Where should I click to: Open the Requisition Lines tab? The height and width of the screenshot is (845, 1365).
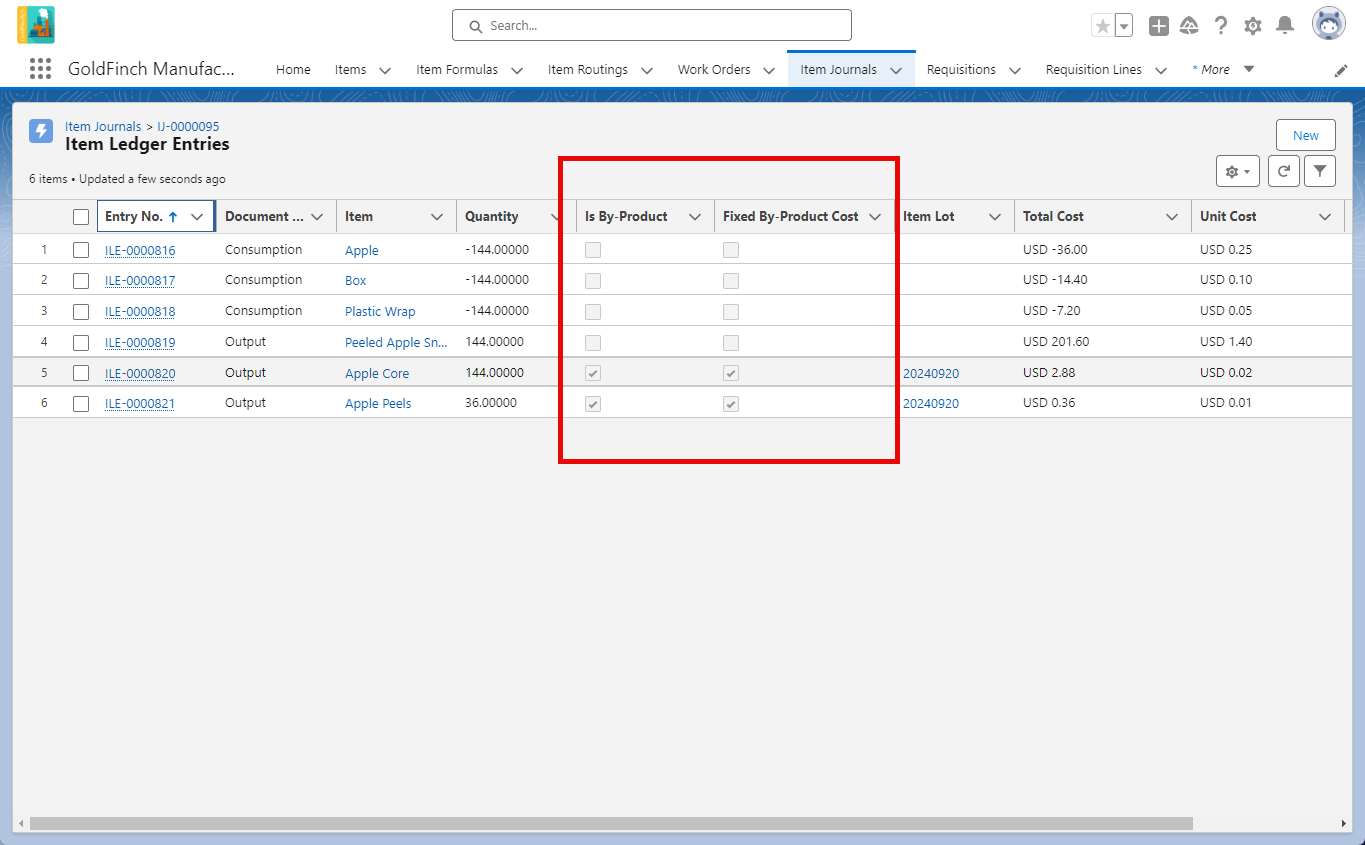[x=1094, y=70]
